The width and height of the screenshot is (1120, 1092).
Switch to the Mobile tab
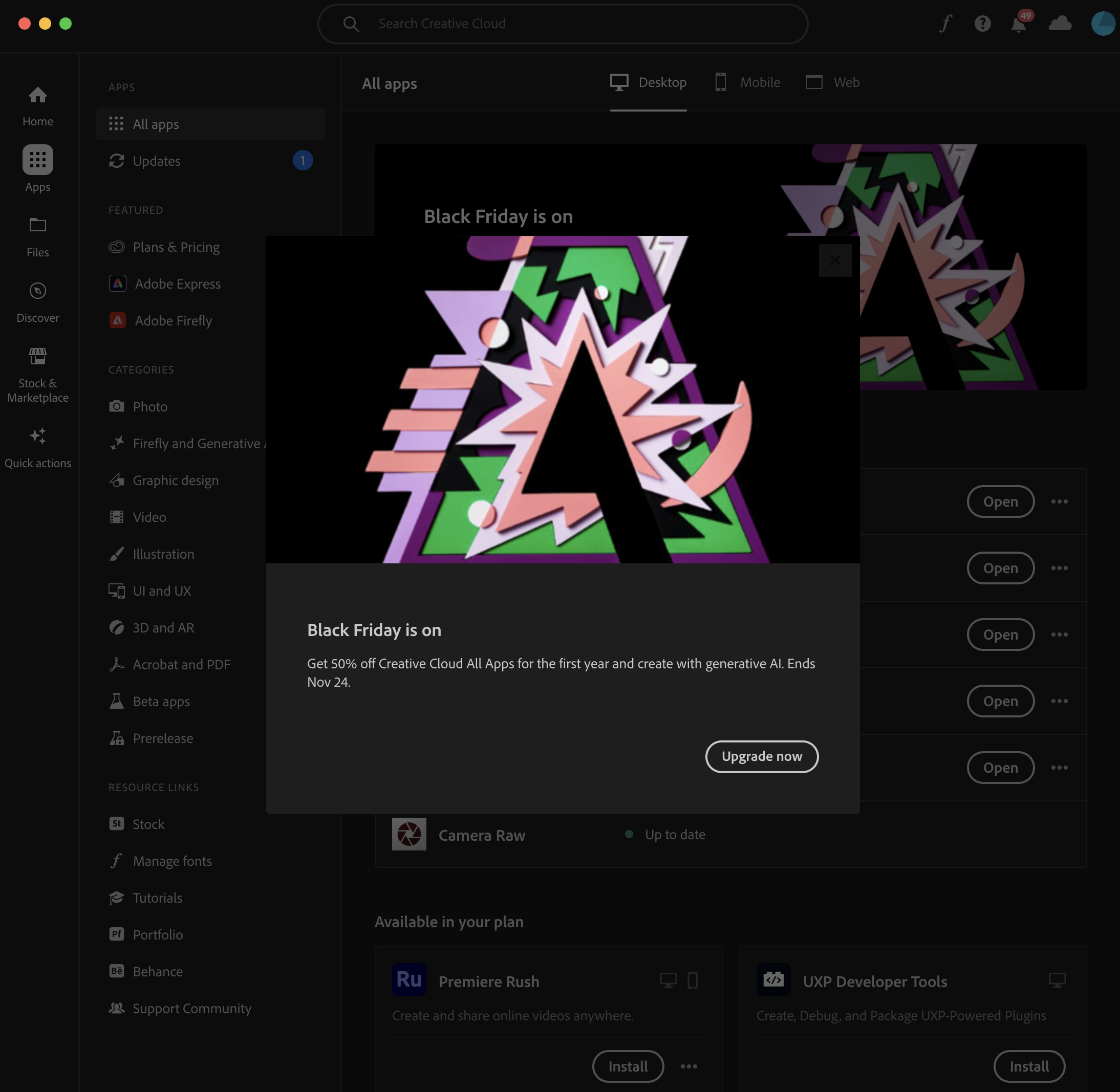[x=760, y=82]
